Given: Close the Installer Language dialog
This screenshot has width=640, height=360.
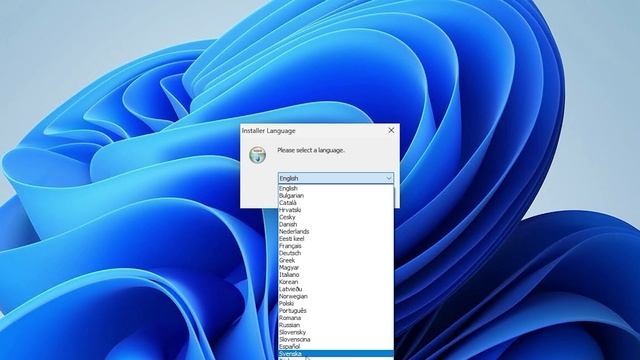Looking at the screenshot, I should (391, 130).
